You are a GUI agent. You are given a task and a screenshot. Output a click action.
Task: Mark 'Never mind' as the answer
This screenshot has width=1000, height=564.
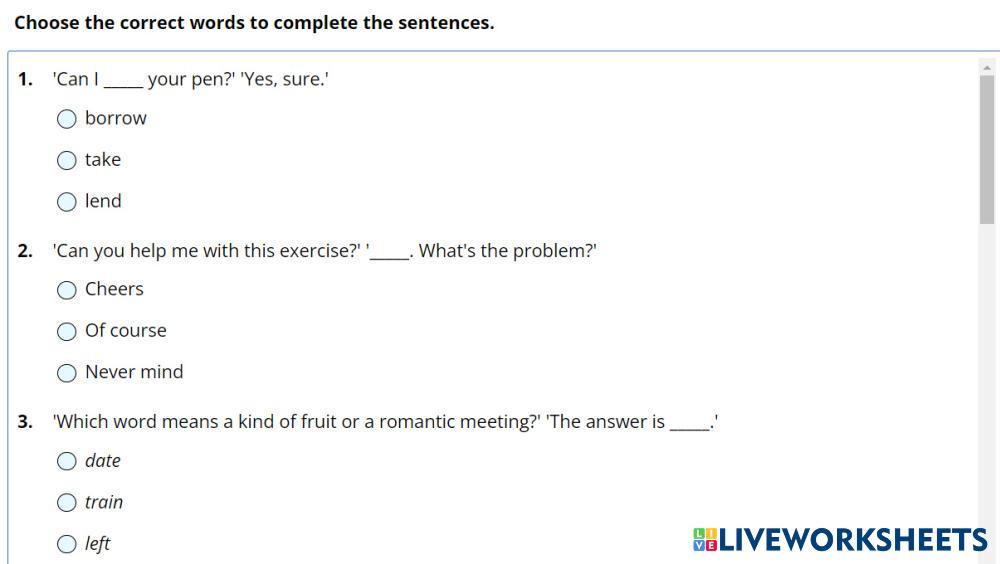67,373
